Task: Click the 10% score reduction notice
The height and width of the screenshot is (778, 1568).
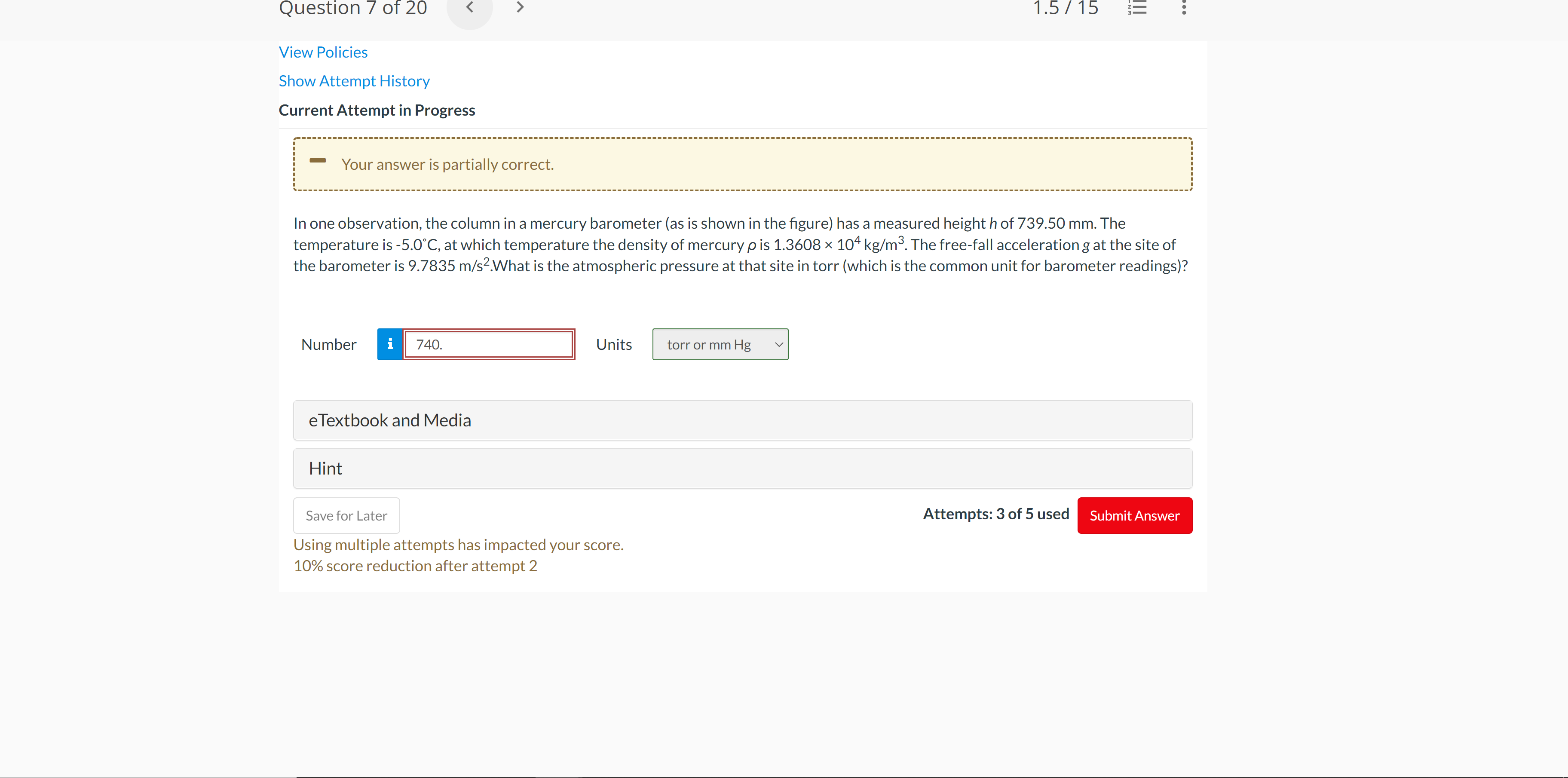Action: tap(415, 566)
